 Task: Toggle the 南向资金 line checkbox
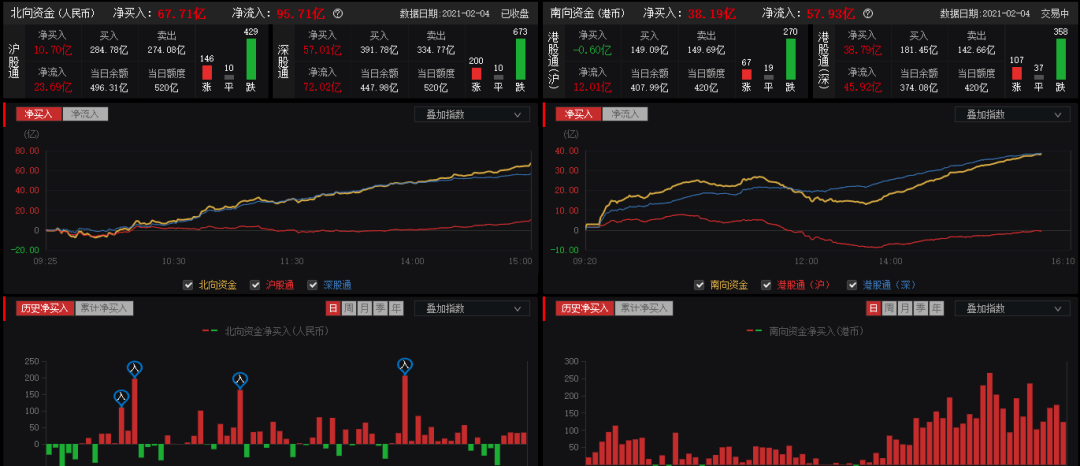pos(699,285)
